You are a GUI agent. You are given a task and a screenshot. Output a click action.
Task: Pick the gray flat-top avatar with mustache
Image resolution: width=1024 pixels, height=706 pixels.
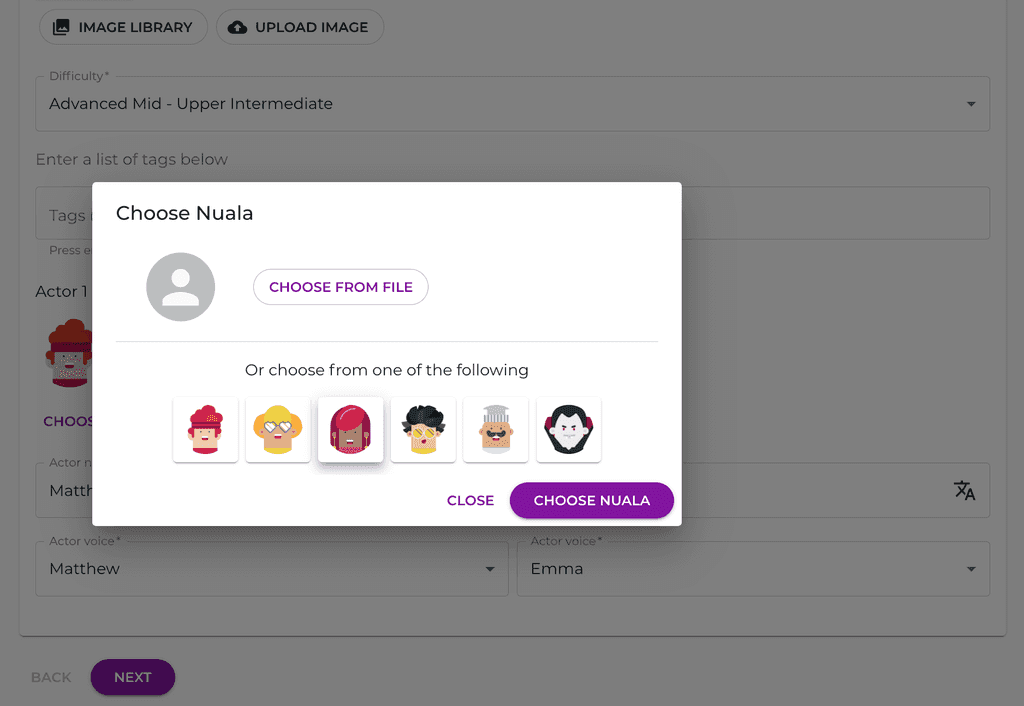click(x=496, y=430)
